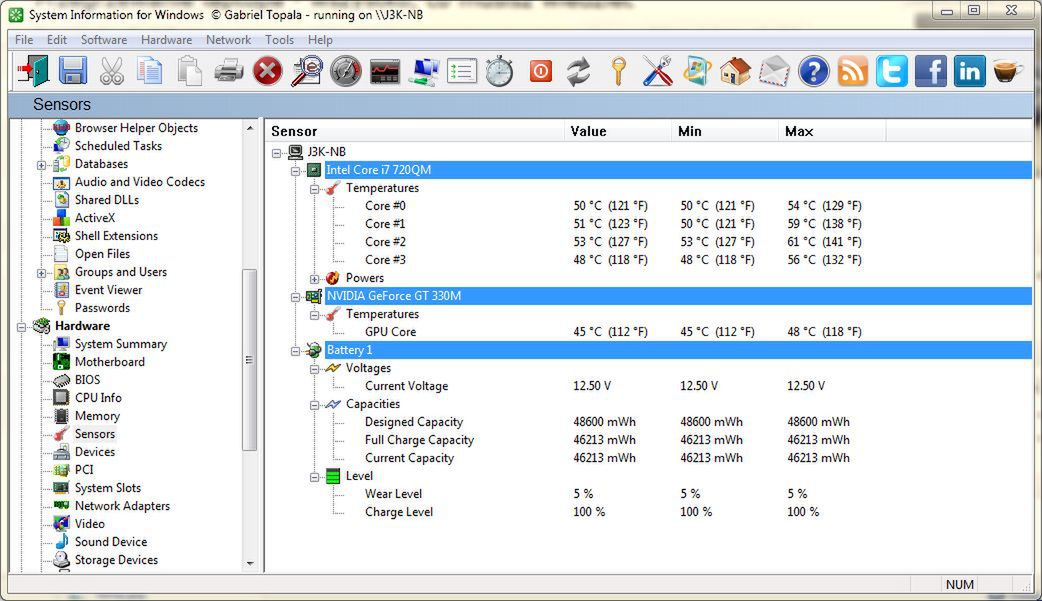Image resolution: width=1042 pixels, height=601 pixels.
Task: Click the networked computers toolbar icon
Action: pyautogui.click(x=424, y=71)
